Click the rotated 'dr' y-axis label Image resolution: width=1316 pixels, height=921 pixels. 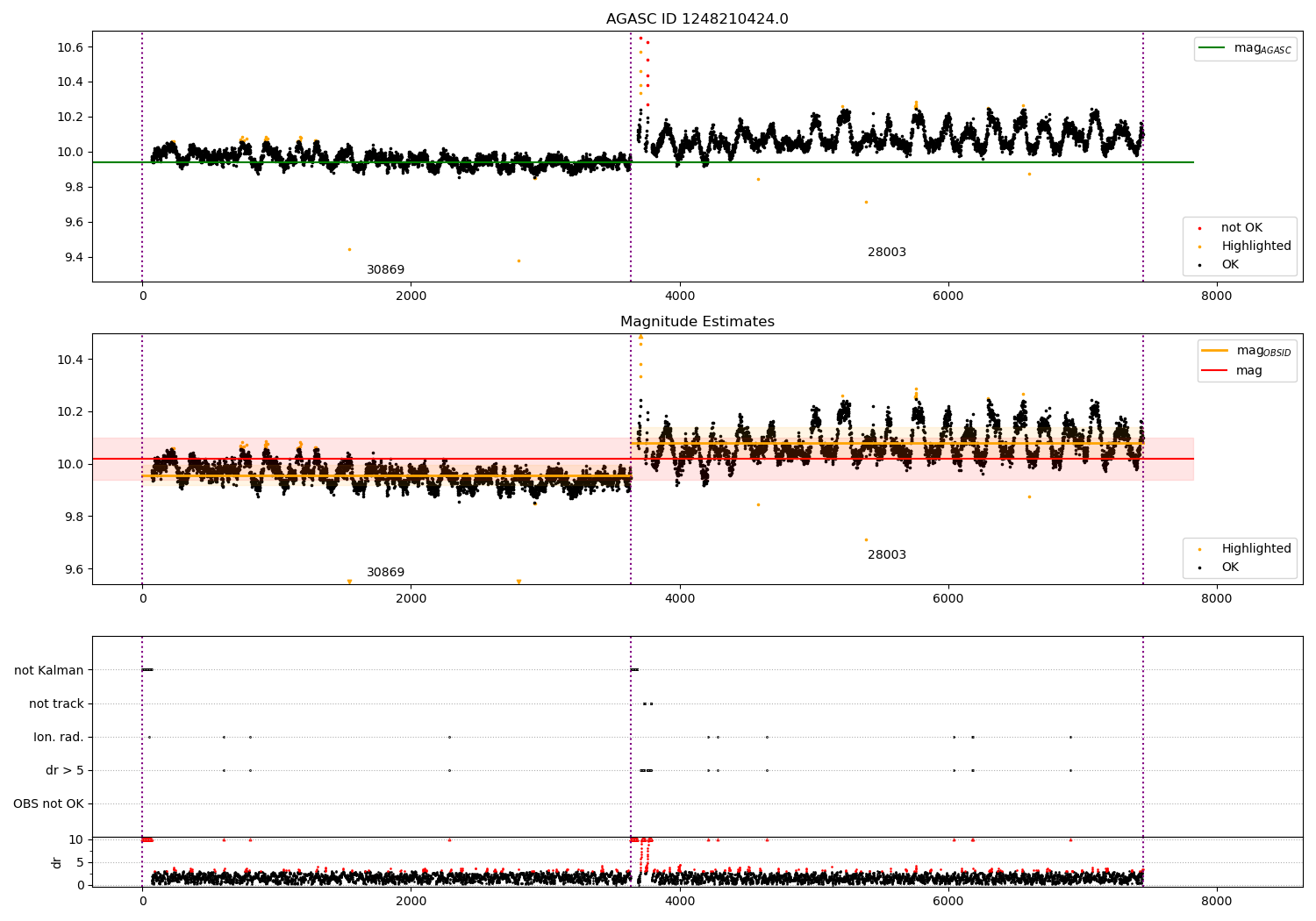57,862
